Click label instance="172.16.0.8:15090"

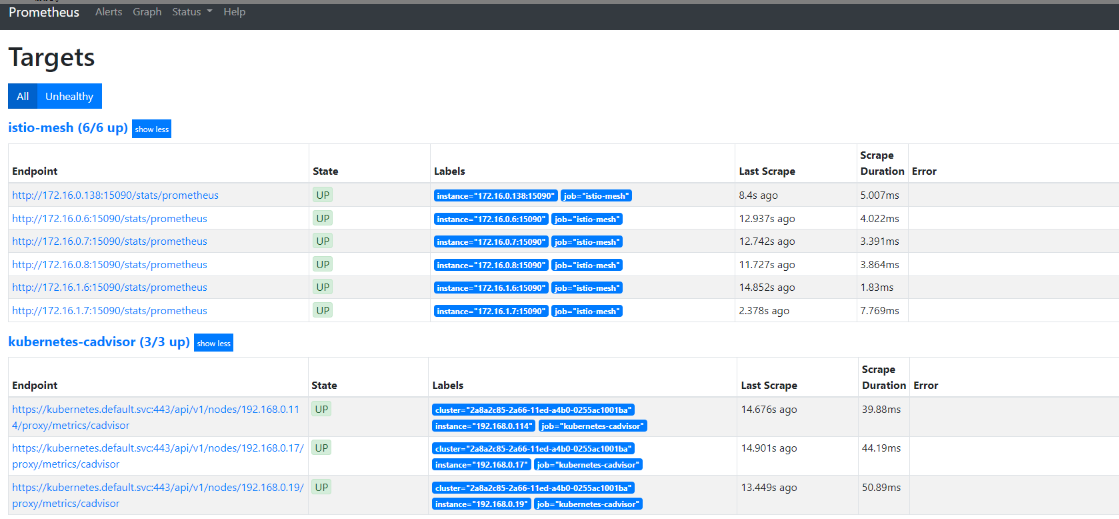click(x=491, y=266)
